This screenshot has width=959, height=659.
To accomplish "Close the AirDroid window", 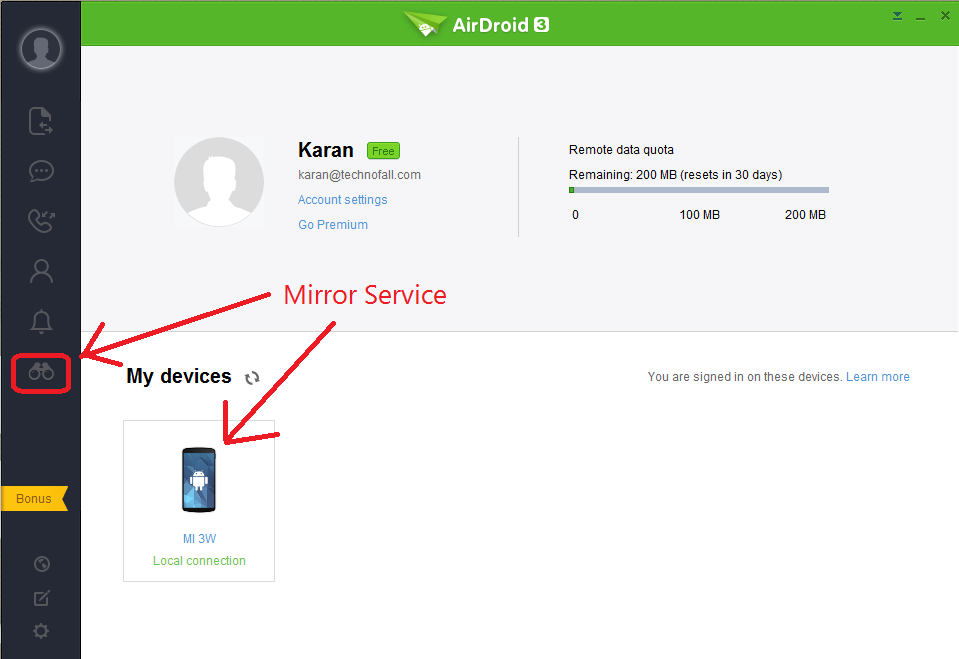I will click(x=945, y=16).
